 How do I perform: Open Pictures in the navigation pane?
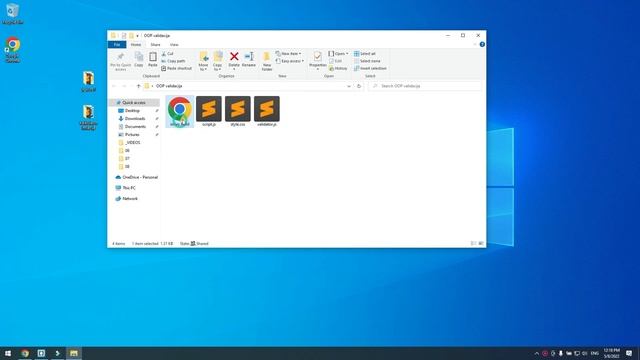132,134
